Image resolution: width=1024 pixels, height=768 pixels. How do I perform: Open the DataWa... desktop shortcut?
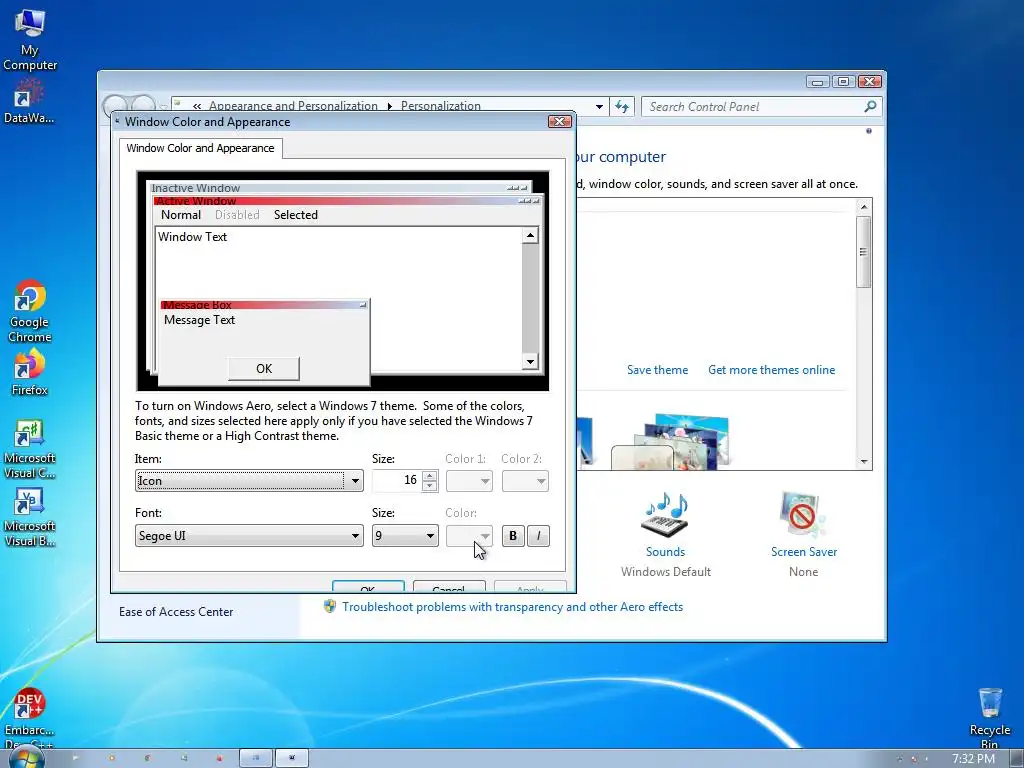click(x=29, y=101)
